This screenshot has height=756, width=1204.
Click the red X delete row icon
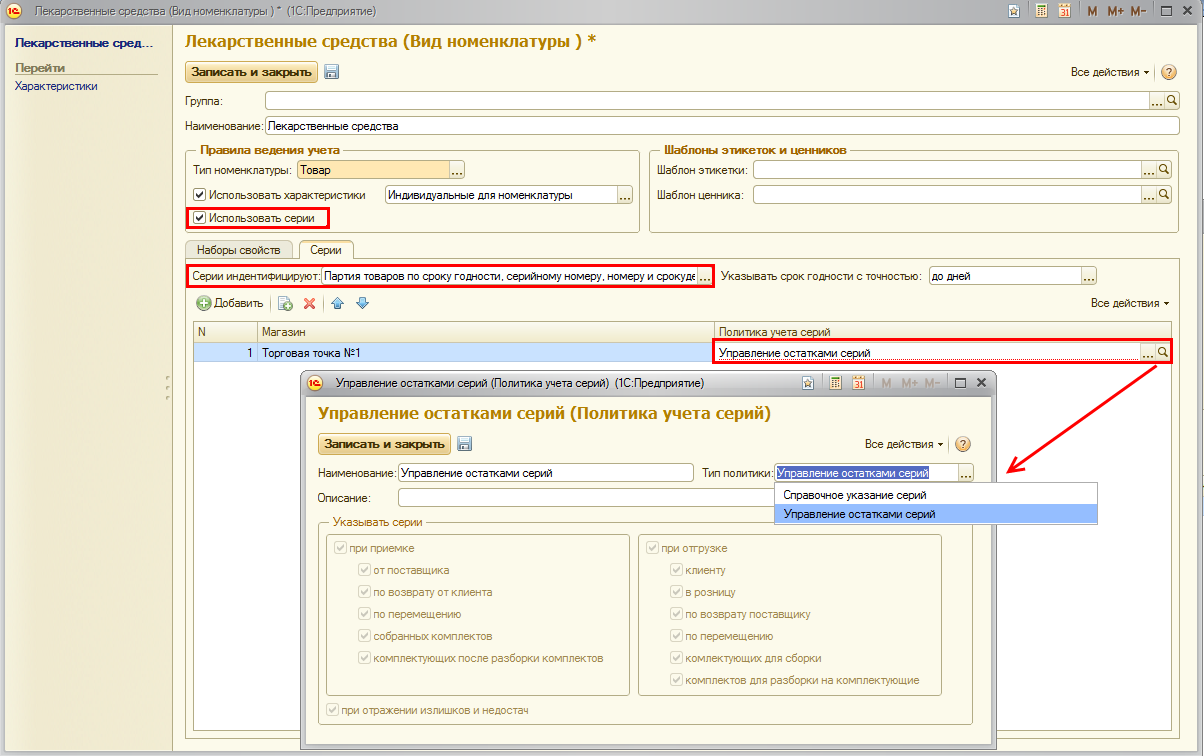(309, 303)
